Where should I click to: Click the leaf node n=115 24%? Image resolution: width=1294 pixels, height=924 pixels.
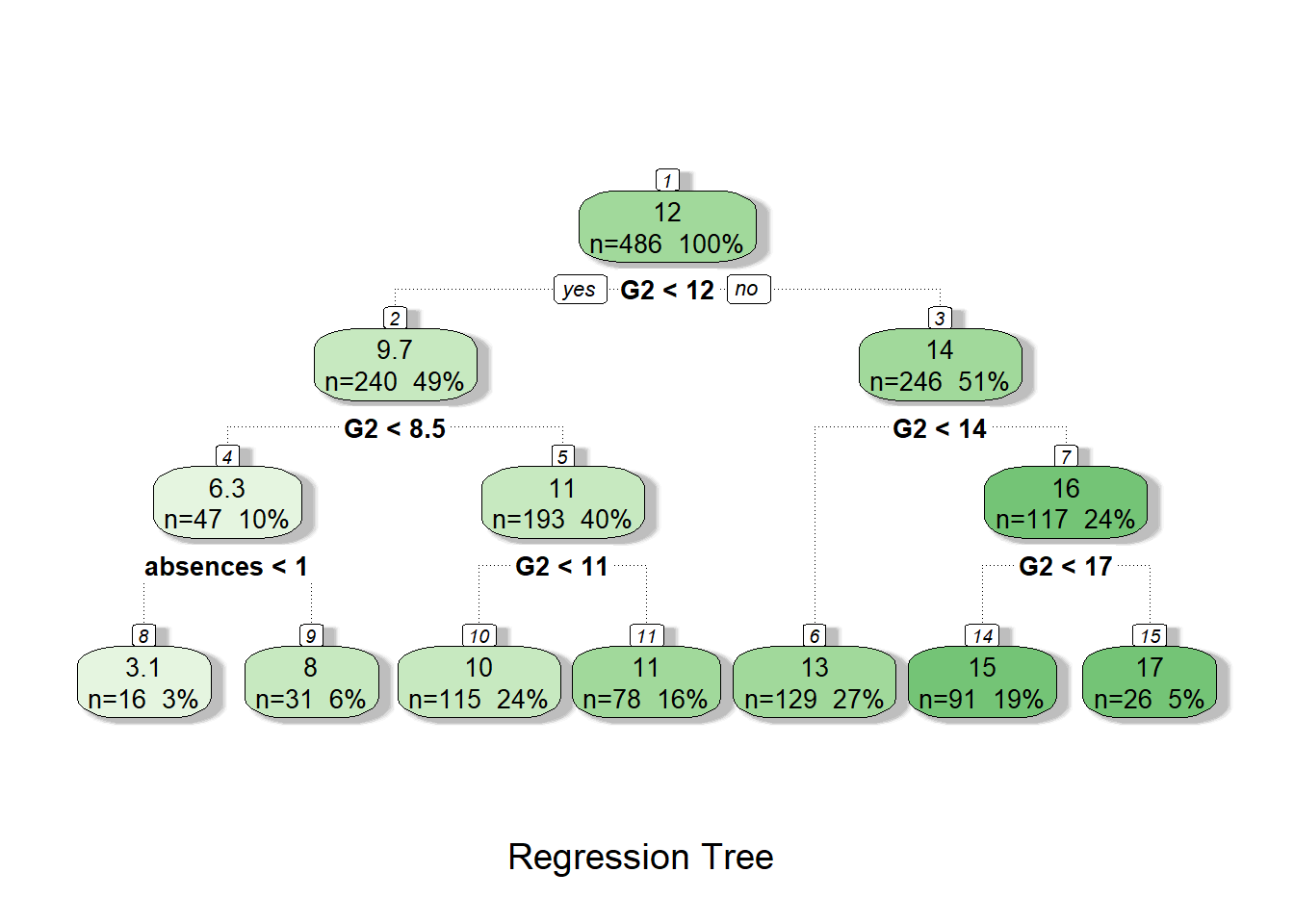tap(479, 682)
